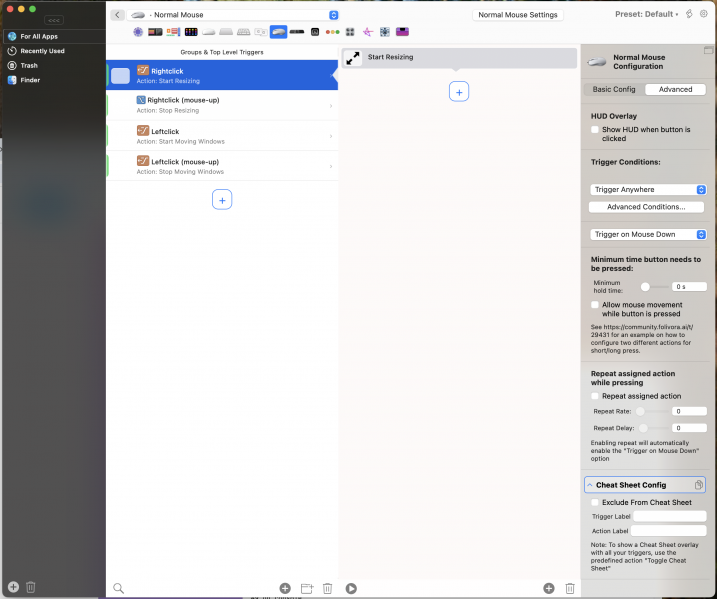This screenshot has width=717, height=599.
Task: Check Allow mouse movement while button pressed
Action: 595,305
